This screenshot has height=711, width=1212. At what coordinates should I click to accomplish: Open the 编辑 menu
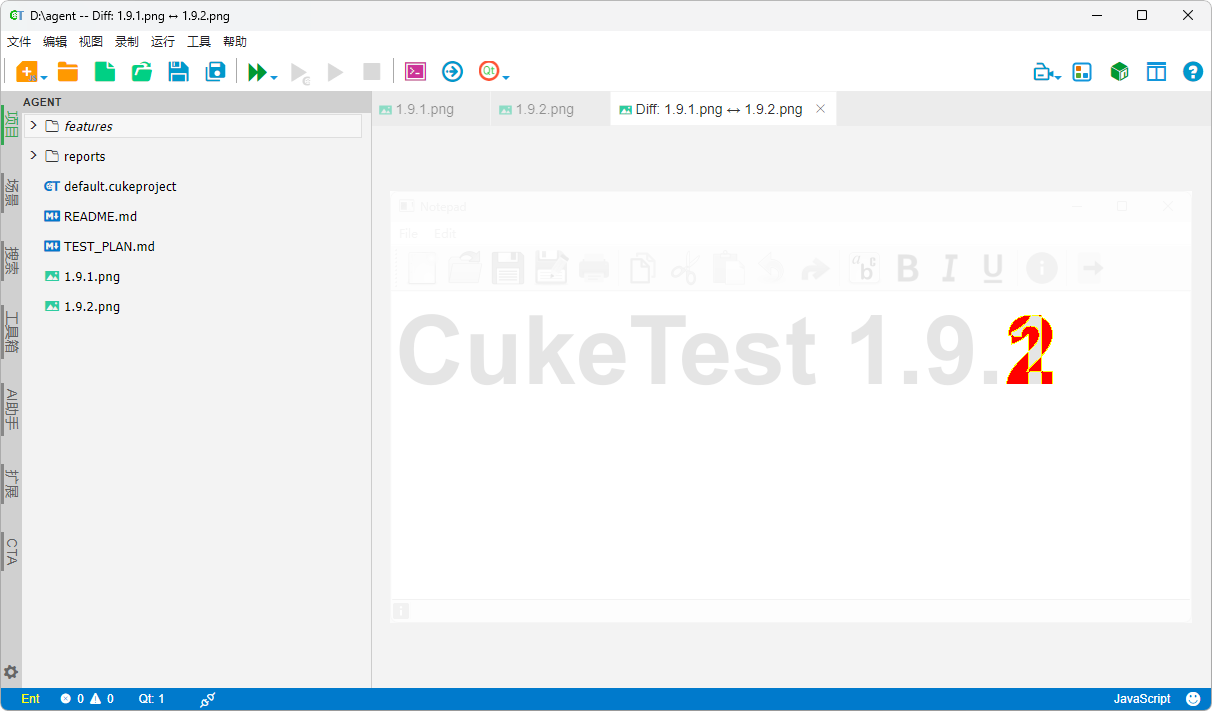(x=55, y=42)
